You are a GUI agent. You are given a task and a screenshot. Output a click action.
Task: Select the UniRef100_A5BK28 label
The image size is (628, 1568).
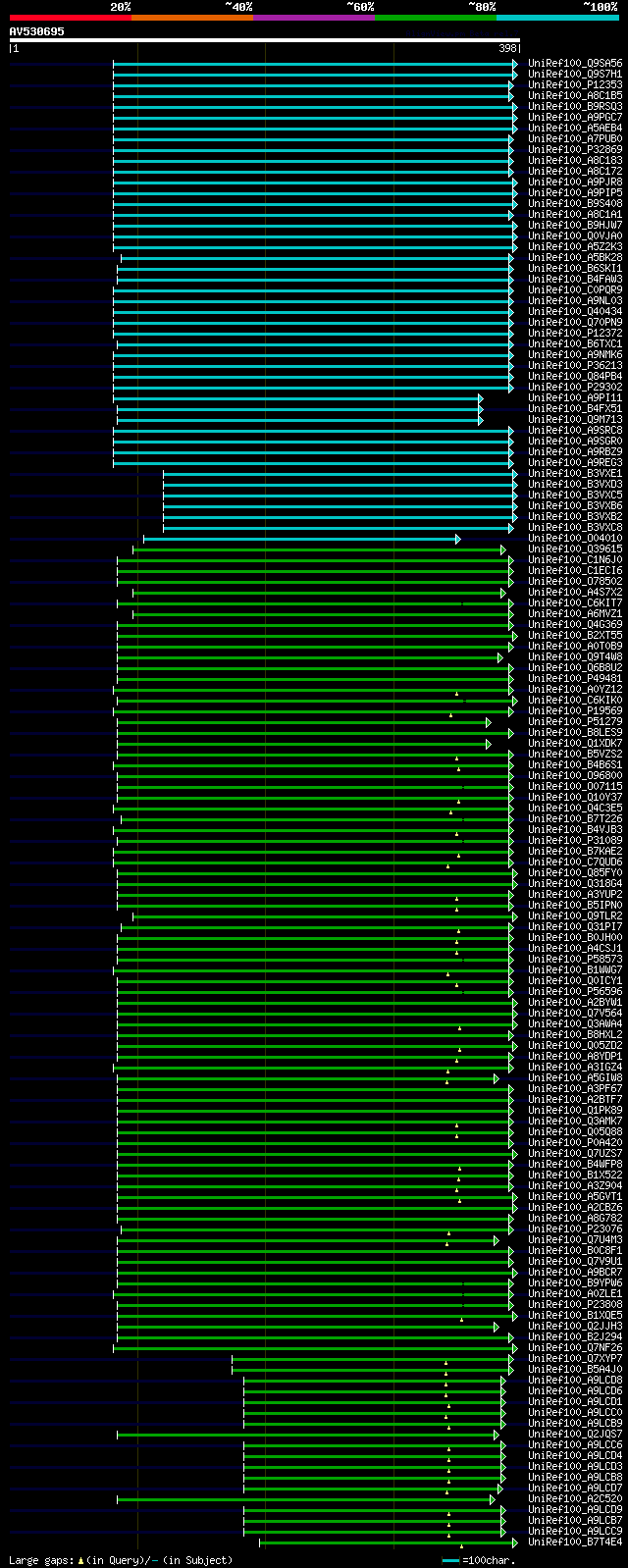click(x=575, y=257)
